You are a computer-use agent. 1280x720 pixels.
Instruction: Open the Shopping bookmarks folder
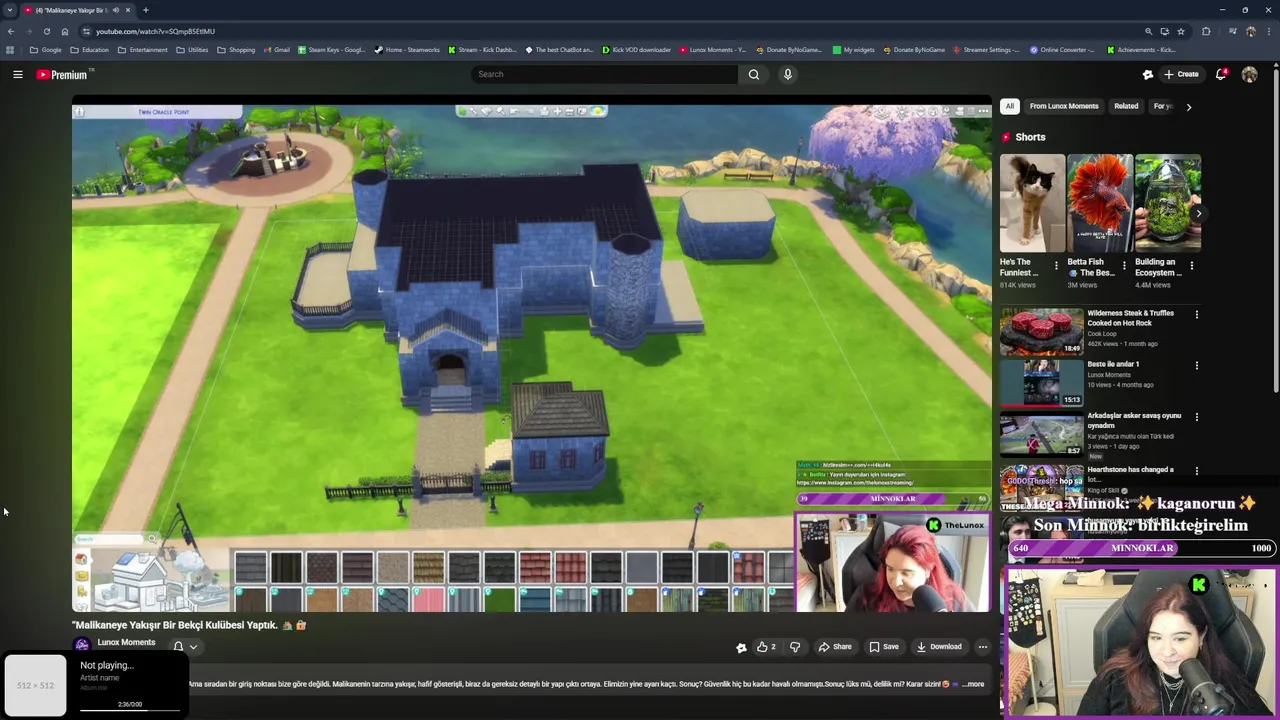click(x=236, y=50)
